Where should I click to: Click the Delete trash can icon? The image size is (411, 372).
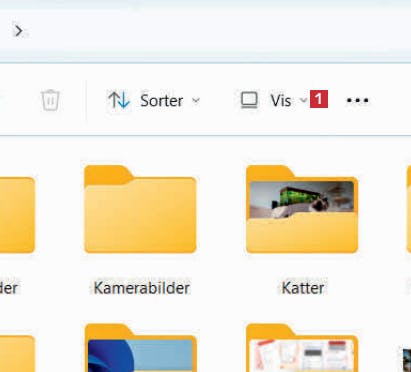click(x=50, y=100)
